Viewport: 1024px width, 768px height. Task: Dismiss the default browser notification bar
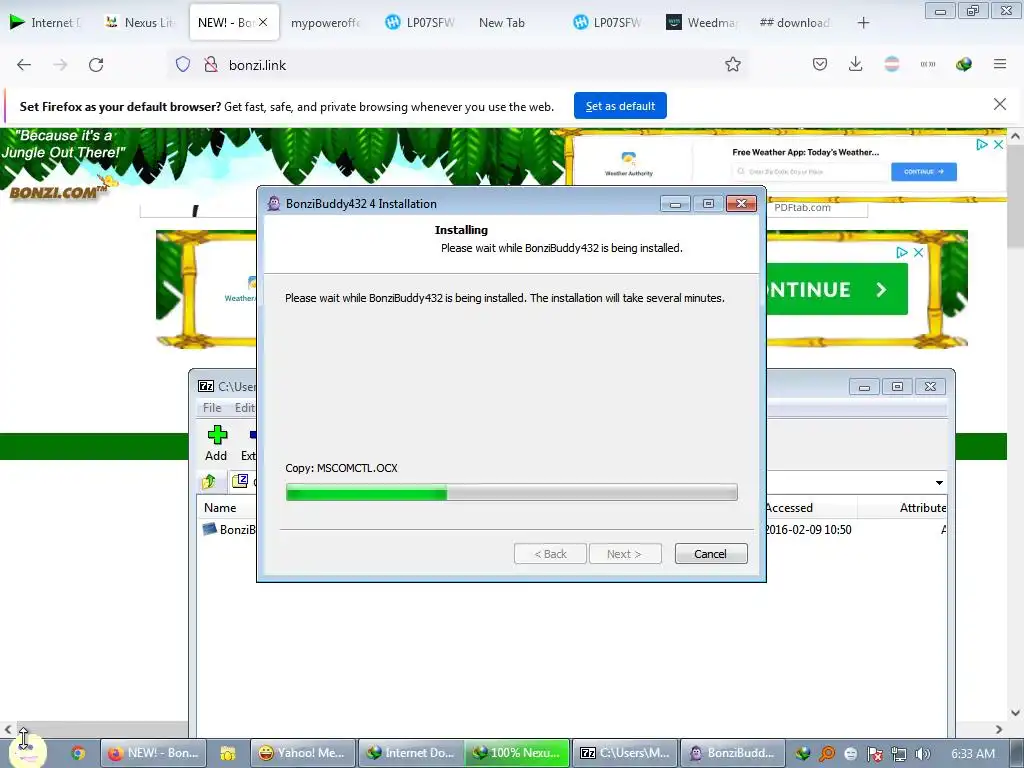pos(1000,104)
